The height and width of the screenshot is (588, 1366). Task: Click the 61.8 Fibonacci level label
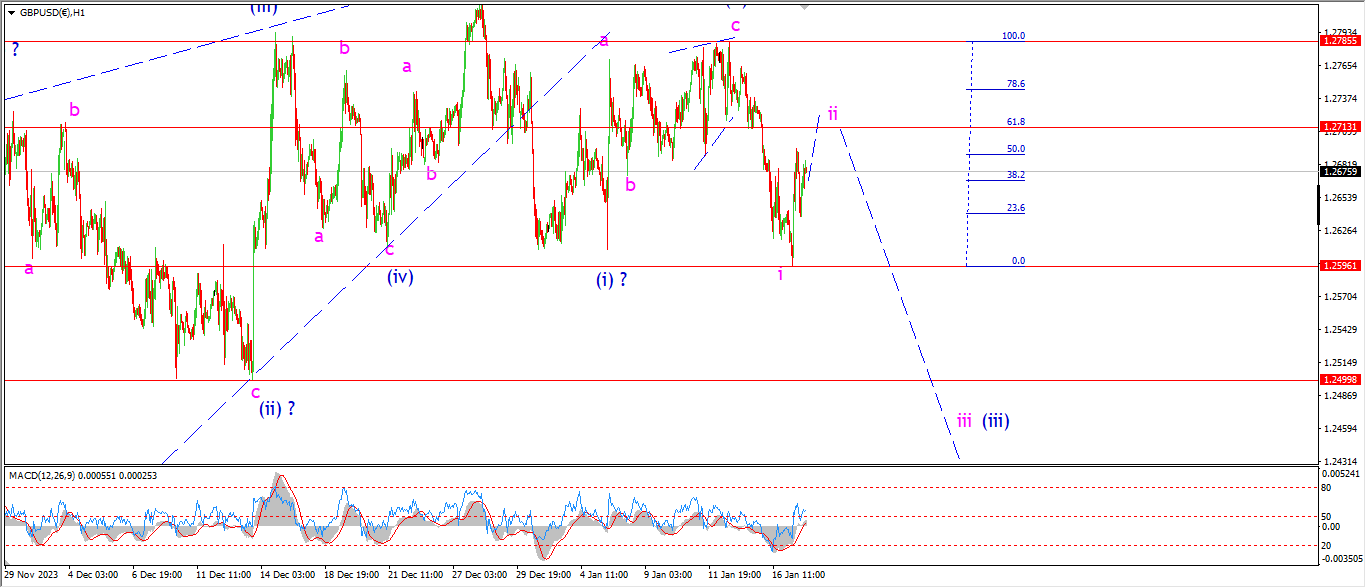click(x=1015, y=121)
